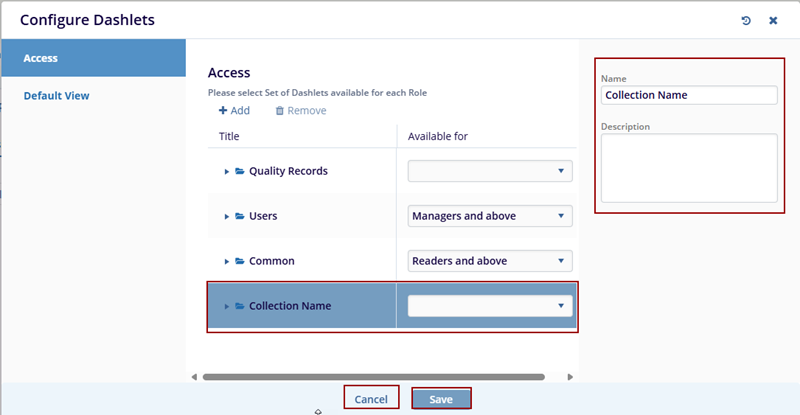The height and width of the screenshot is (415, 800).
Task: Click the Users folder icon
Action: pos(240,216)
